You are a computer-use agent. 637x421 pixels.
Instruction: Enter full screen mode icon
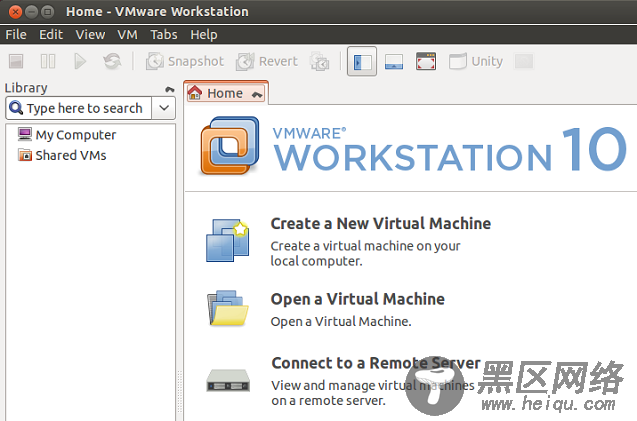(x=426, y=61)
